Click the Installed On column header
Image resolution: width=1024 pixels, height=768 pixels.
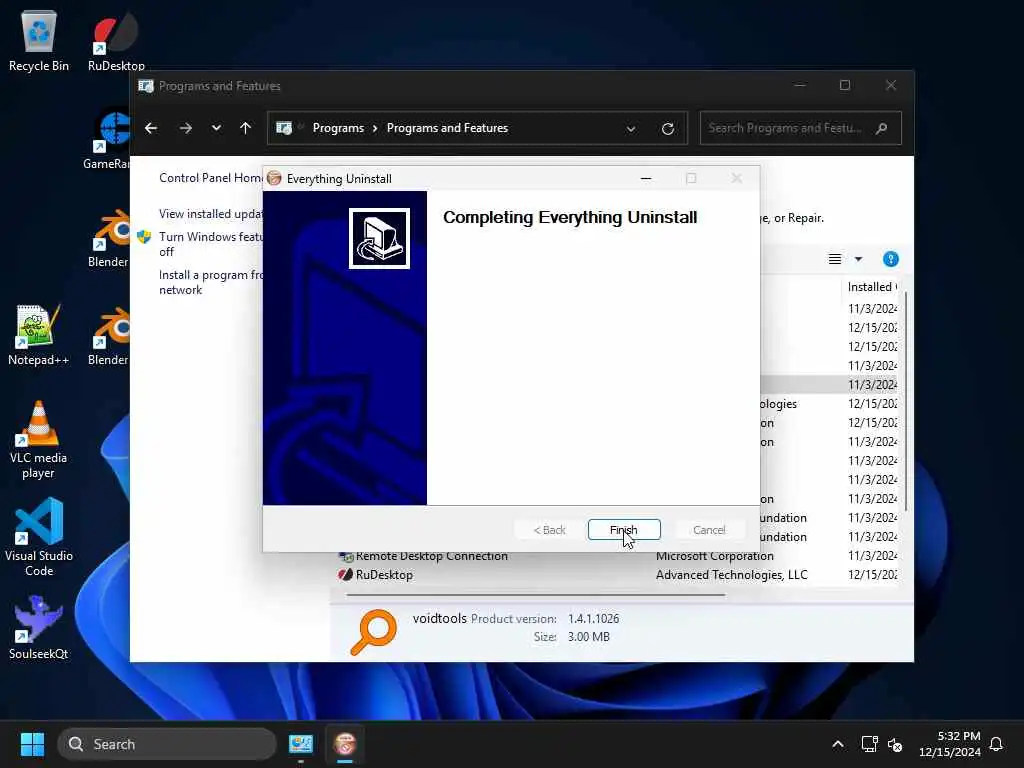[872, 287]
